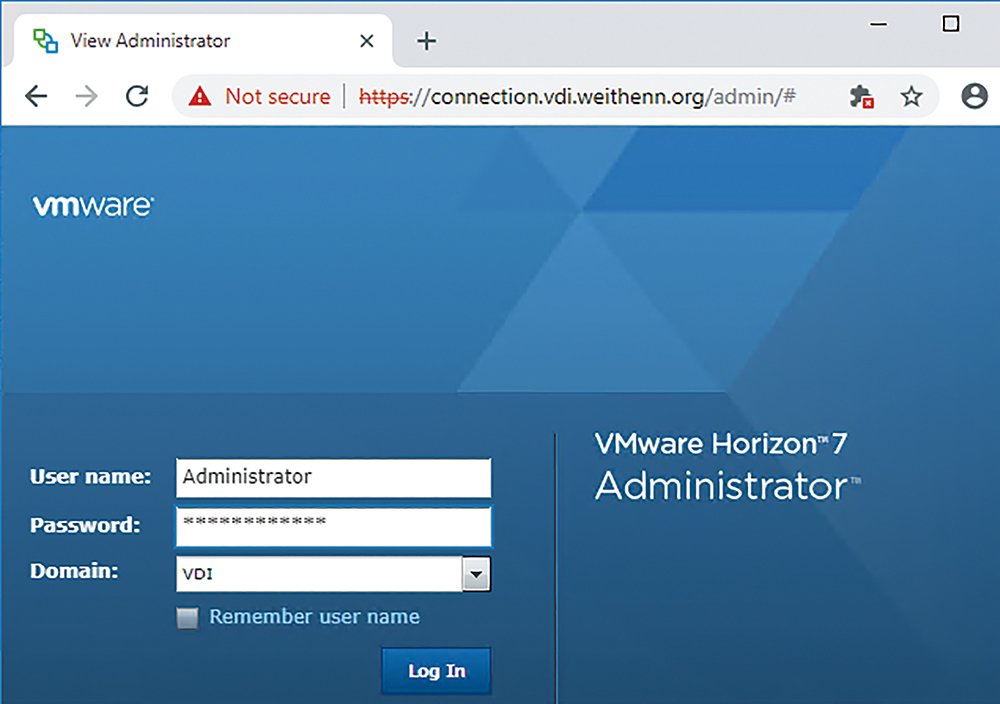This screenshot has height=704, width=1000.
Task: Bookmark this page with the star icon
Action: click(911, 96)
